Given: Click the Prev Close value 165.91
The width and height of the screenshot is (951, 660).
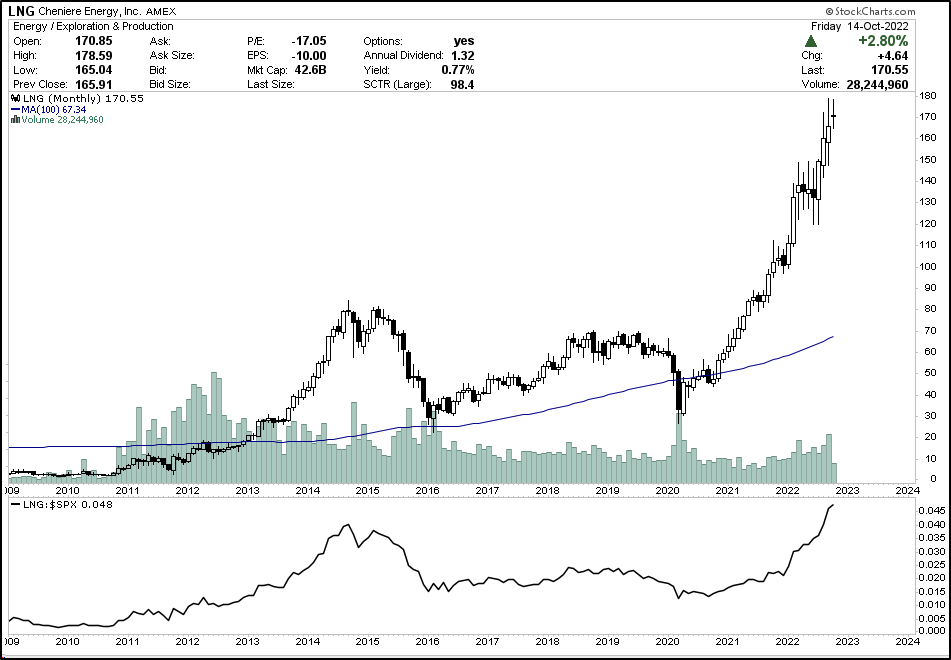Looking at the screenshot, I should pos(93,84).
